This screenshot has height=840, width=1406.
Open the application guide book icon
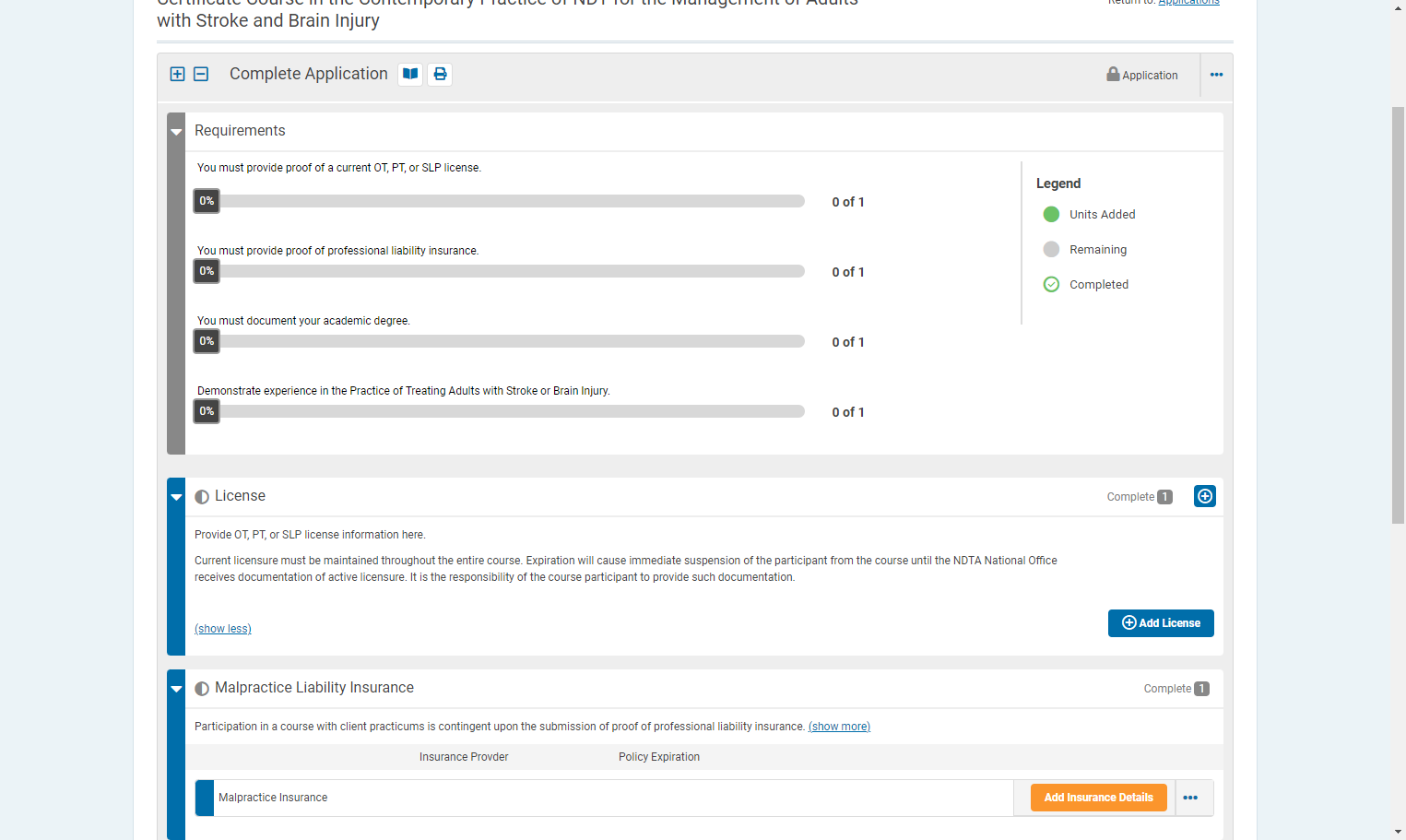click(410, 74)
